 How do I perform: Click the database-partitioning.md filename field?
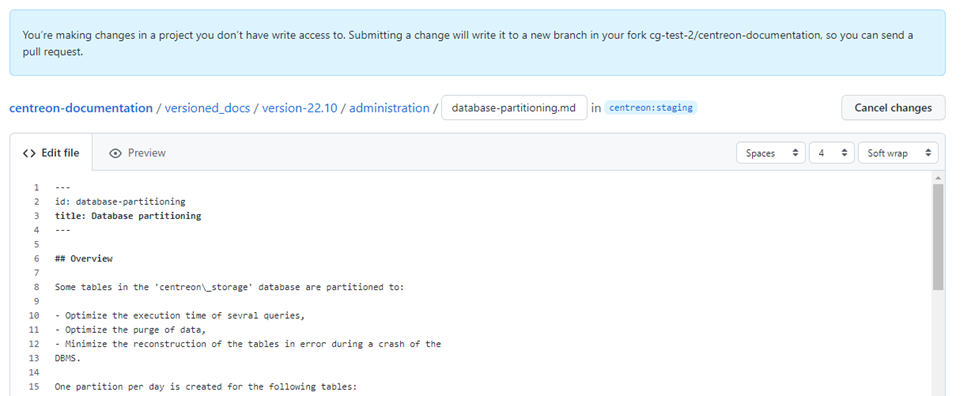(x=514, y=108)
